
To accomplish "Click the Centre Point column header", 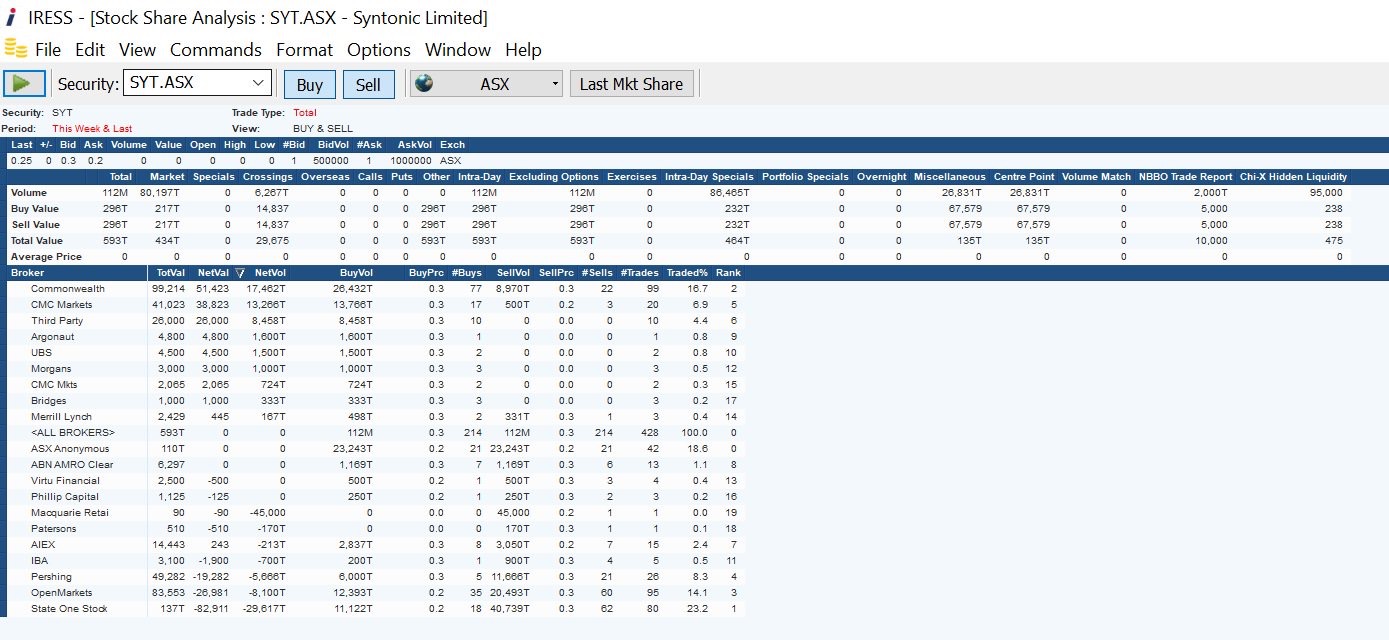I will tap(1022, 177).
